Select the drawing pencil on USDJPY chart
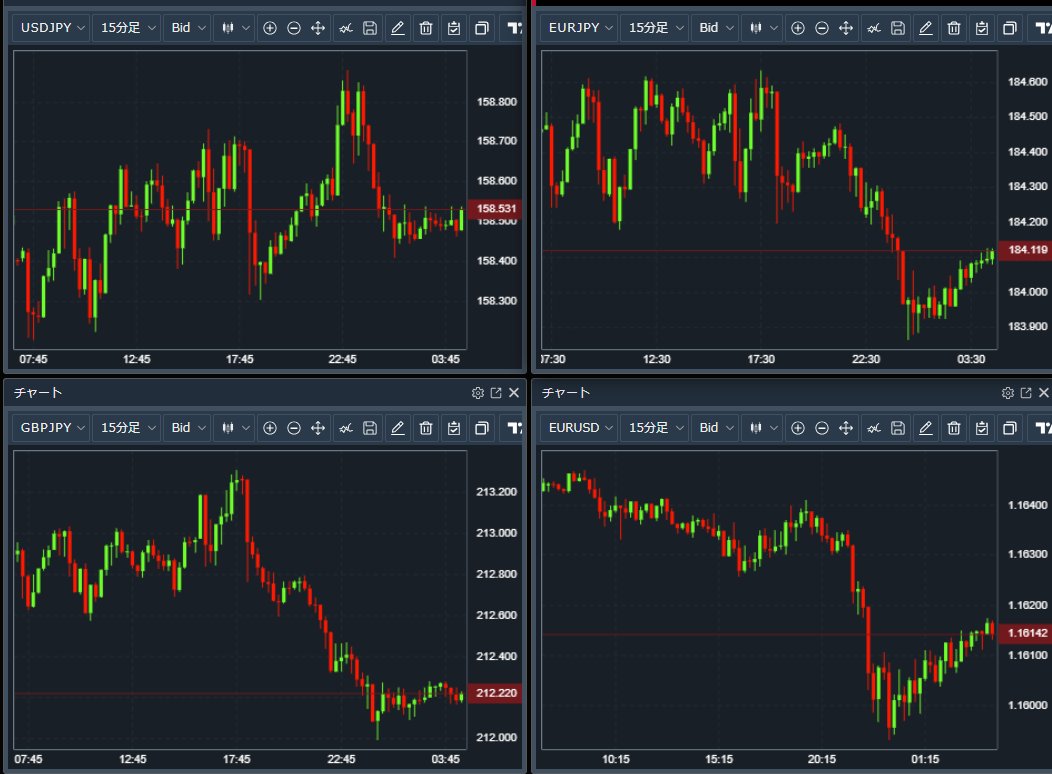The image size is (1052, 774). coord(398,28)
